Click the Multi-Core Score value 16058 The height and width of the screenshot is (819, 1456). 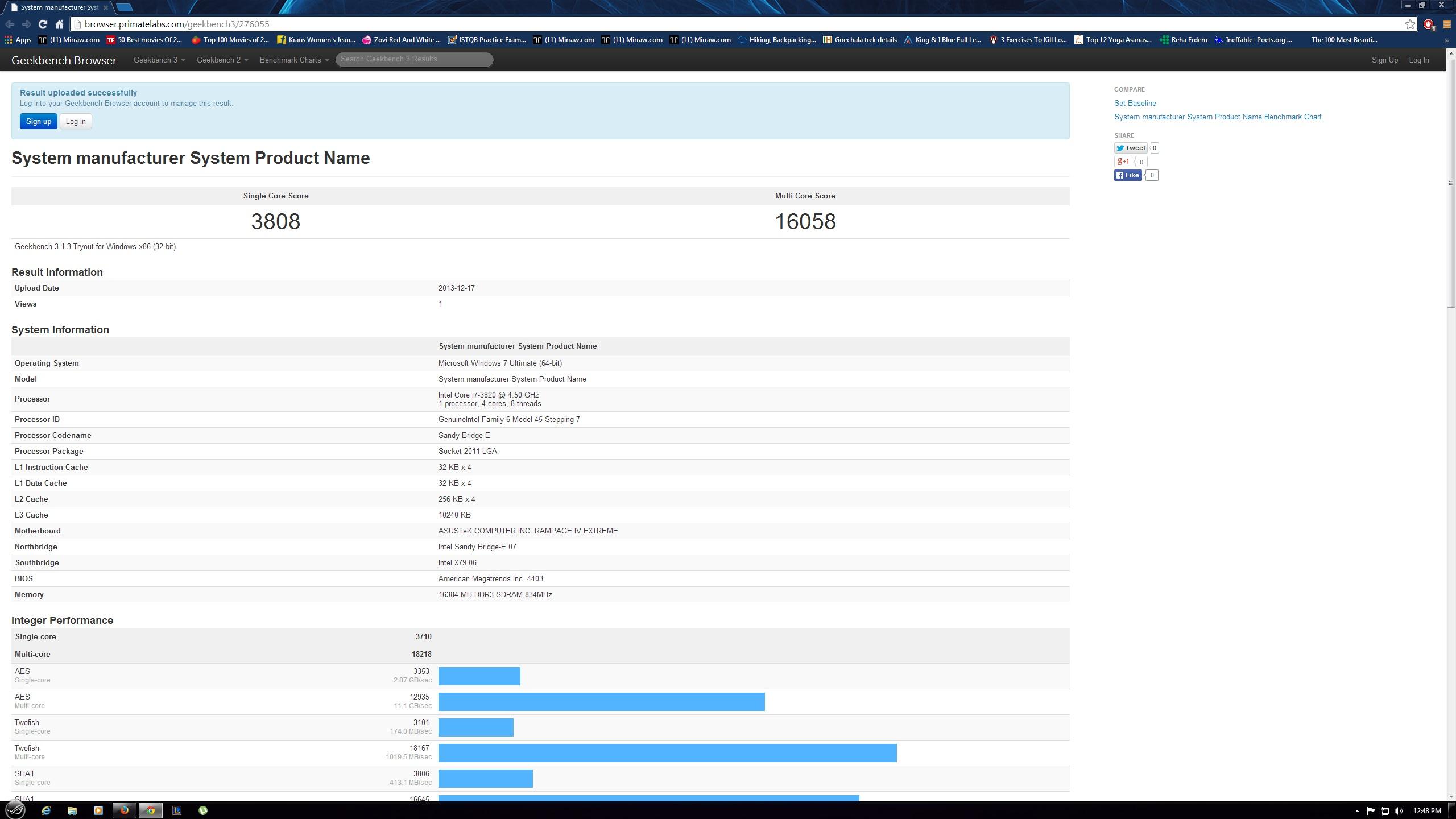tap(805, 221)
